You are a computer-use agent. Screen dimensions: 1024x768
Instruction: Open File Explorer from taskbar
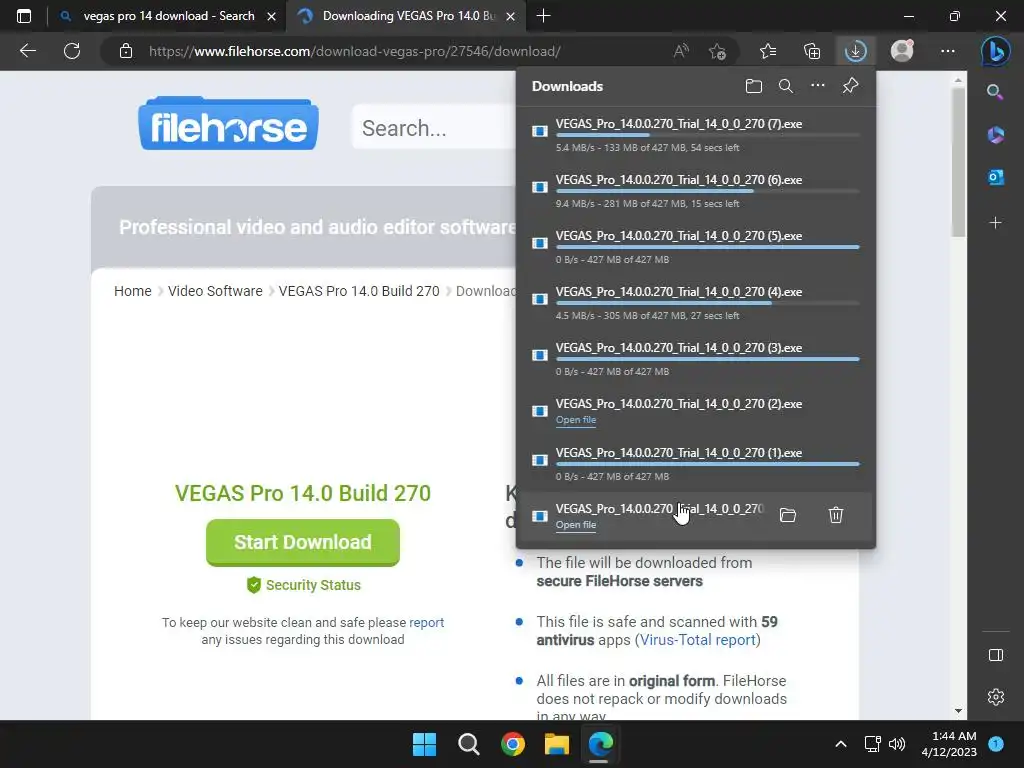pos(557,744)
